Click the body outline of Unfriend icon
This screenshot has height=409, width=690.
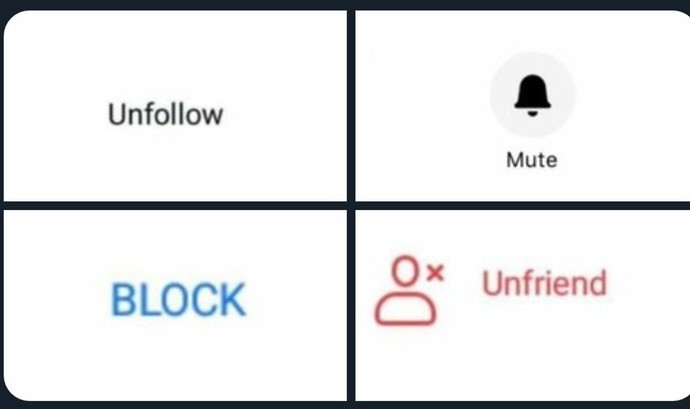405,310
